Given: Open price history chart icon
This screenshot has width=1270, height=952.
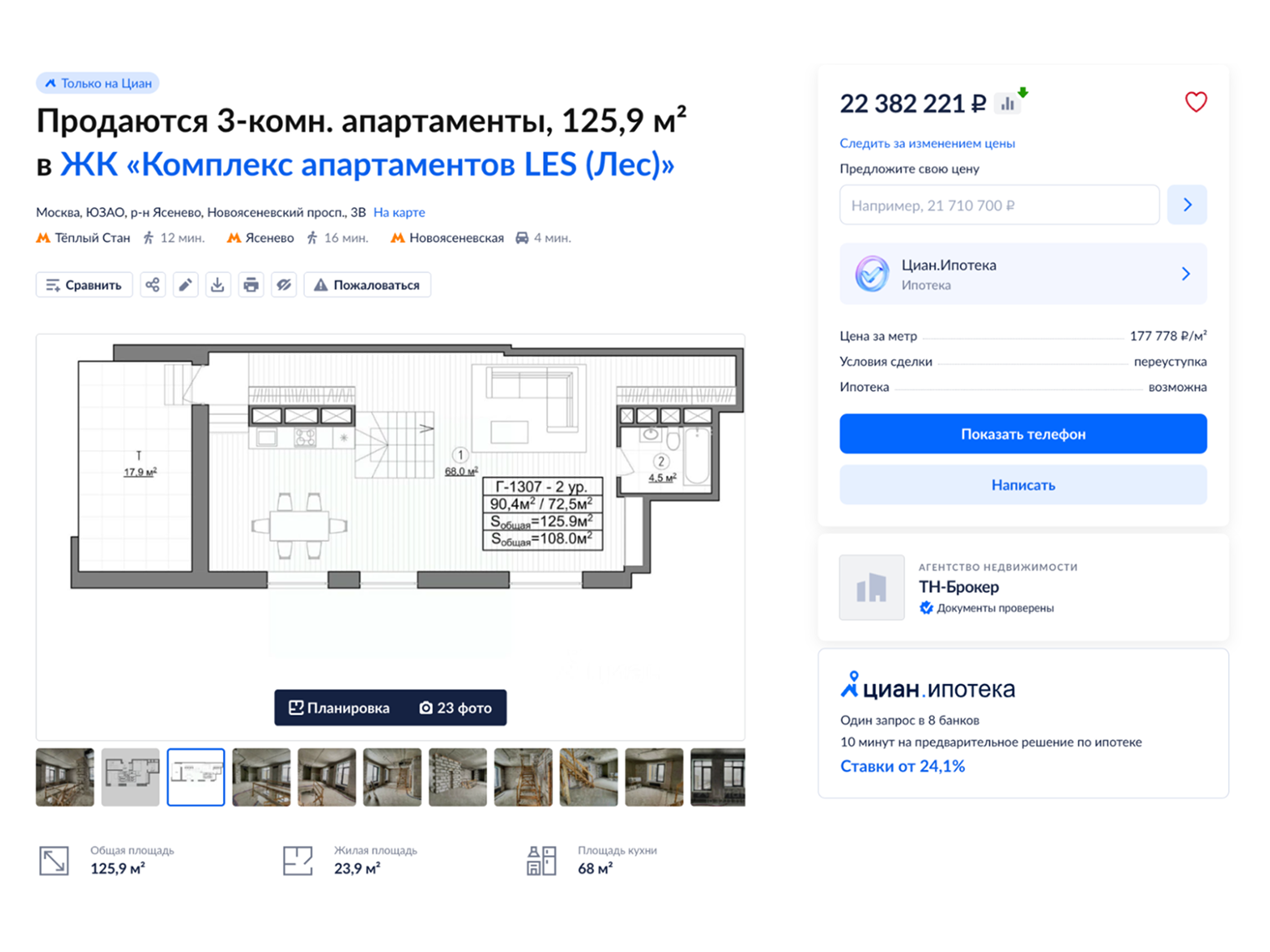Looking at the screenshot, I should coord(1008,104).
